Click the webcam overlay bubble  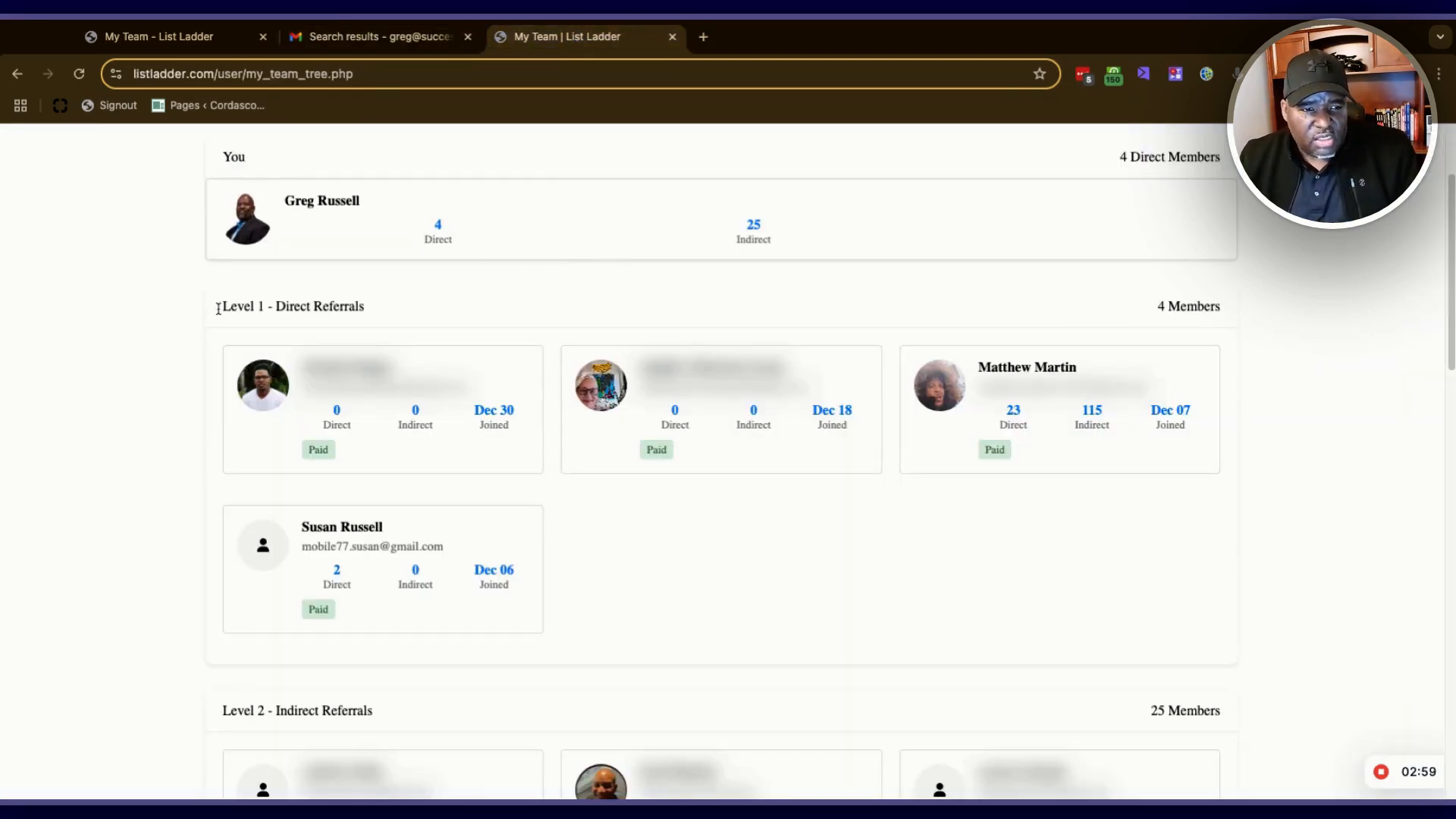[1332, 124]
